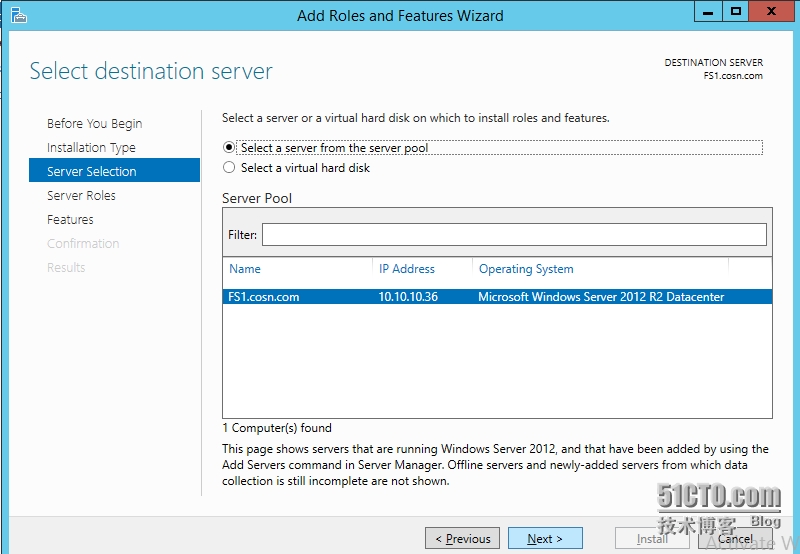
Task: Sort the server list by Name column
Action: pos(245,269)
